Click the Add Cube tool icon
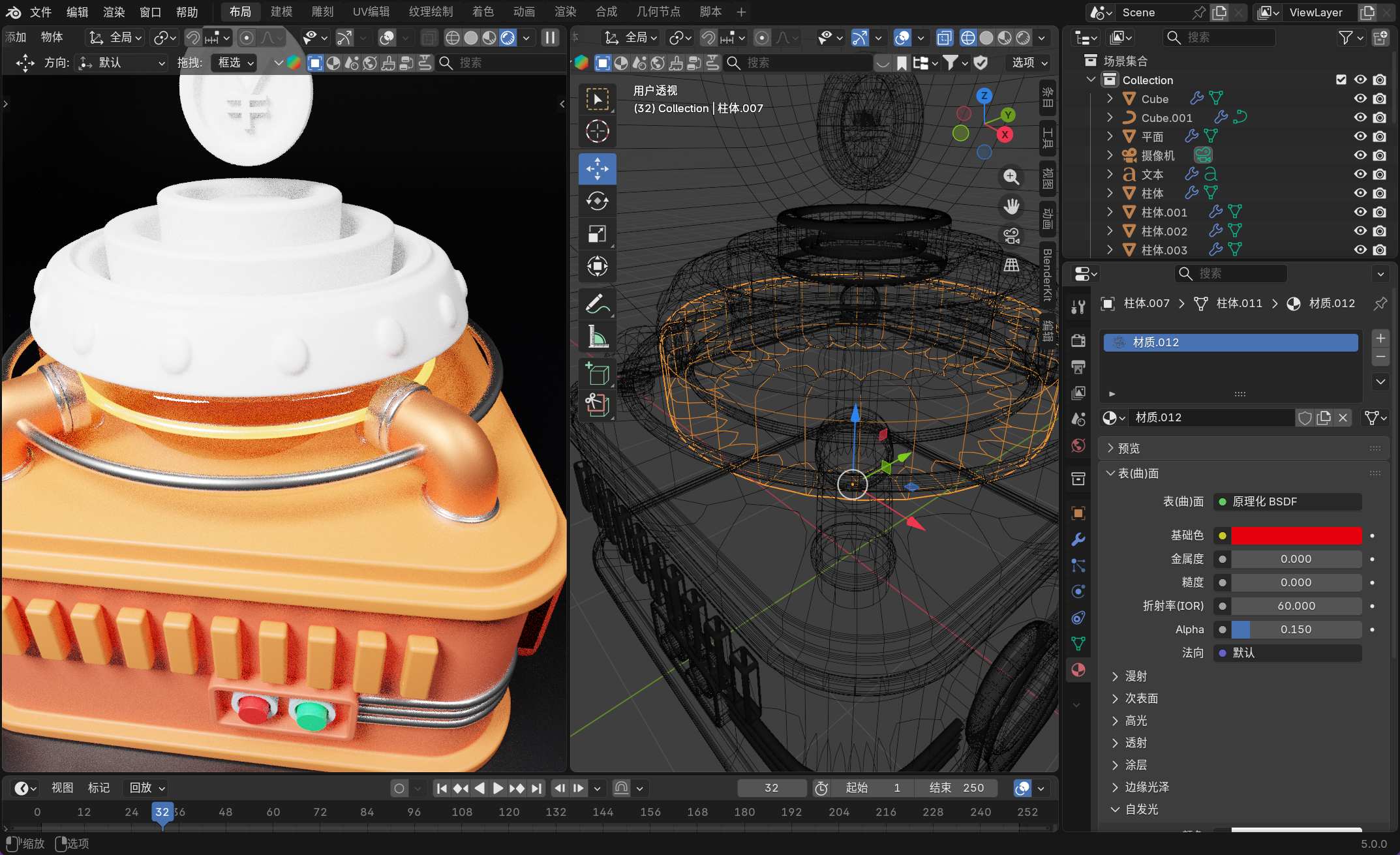Image resolution: width=1400 pixels, height=855 pixels. [597, 374]
